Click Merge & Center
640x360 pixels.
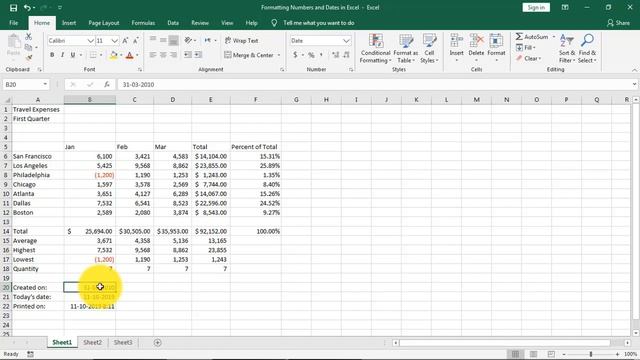point(249,55)
